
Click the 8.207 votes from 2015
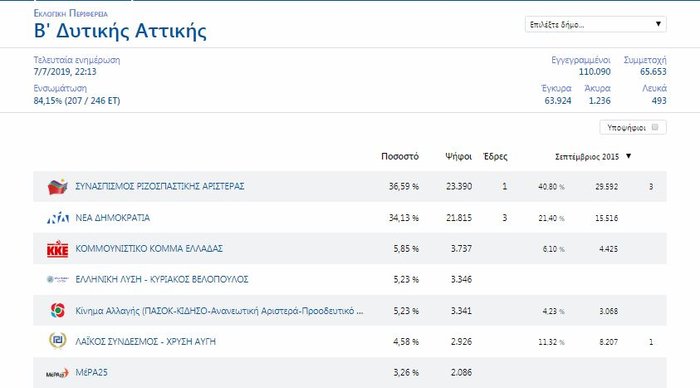(x=608, y=342)
